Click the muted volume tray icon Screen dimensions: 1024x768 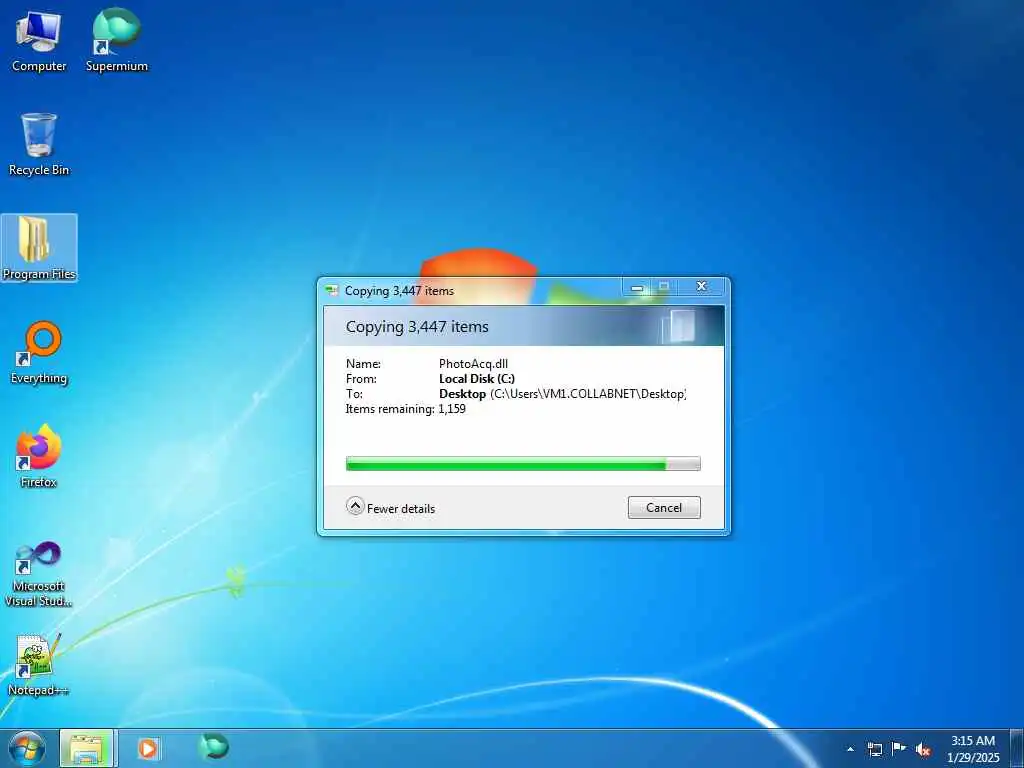pyautogui.click(x=923, y=750)
